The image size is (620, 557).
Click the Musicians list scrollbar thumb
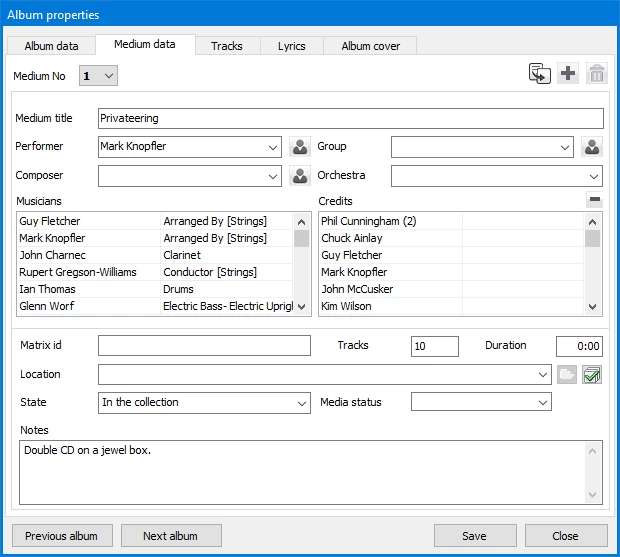[301, 238]
